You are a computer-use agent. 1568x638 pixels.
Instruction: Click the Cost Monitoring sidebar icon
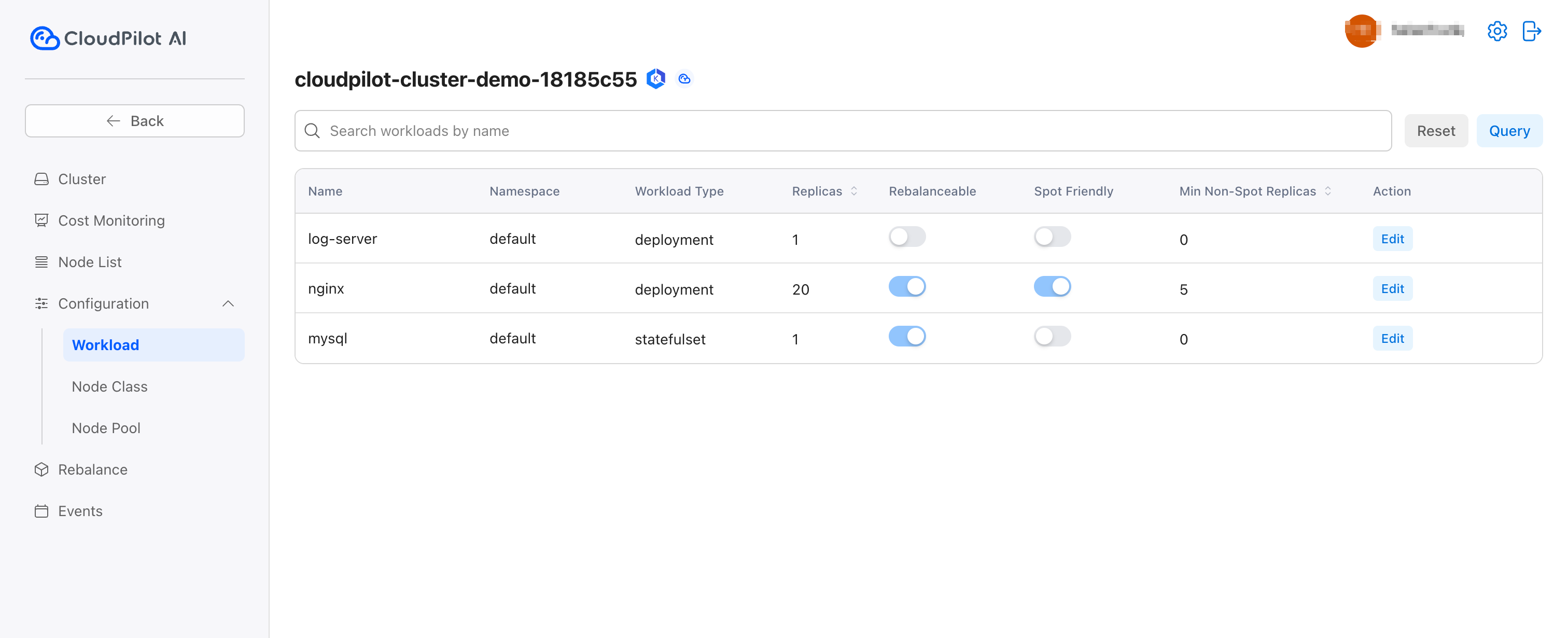[x=41, y=220]
